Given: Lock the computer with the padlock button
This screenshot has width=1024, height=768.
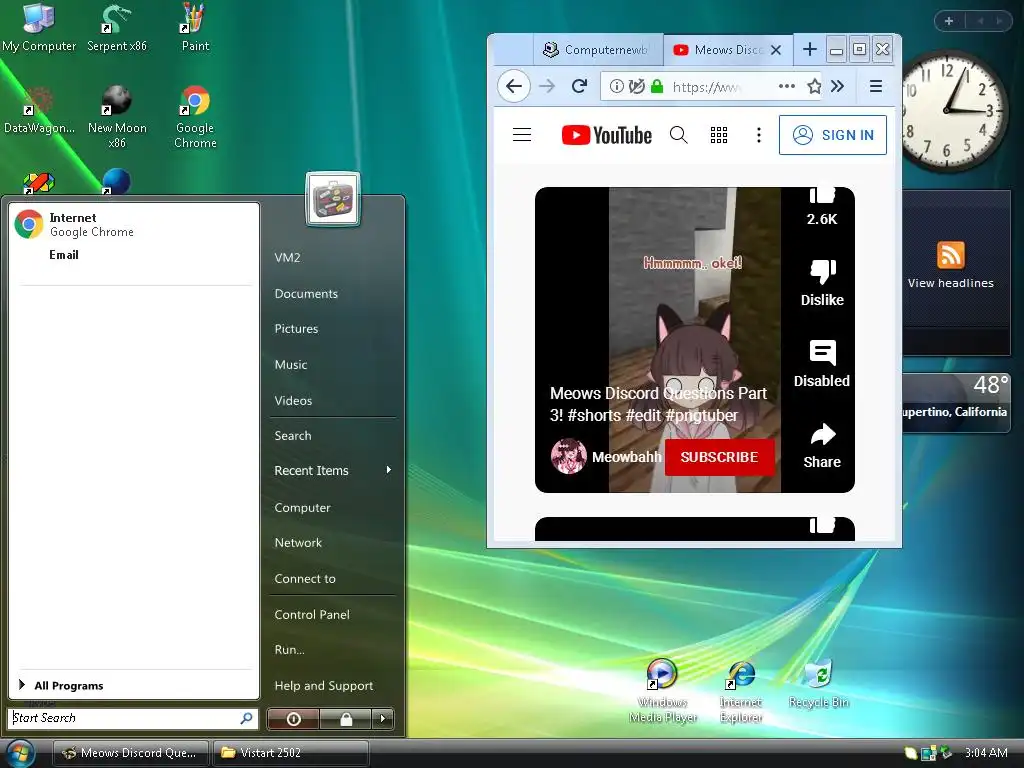Looking at the screenshot, I should pos(346,719).
